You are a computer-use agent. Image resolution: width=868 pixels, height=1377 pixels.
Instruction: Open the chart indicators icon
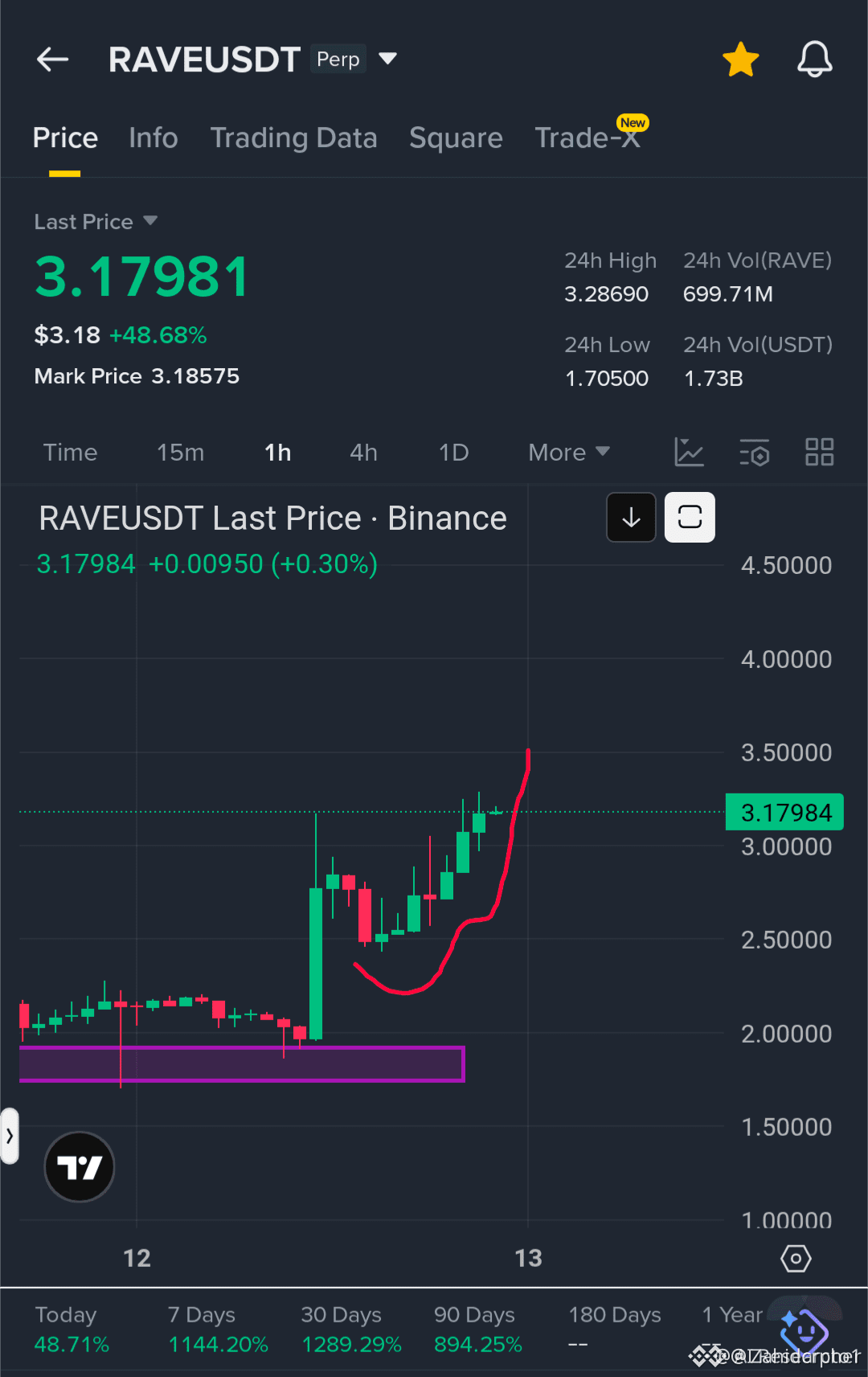tap(689, 453)
